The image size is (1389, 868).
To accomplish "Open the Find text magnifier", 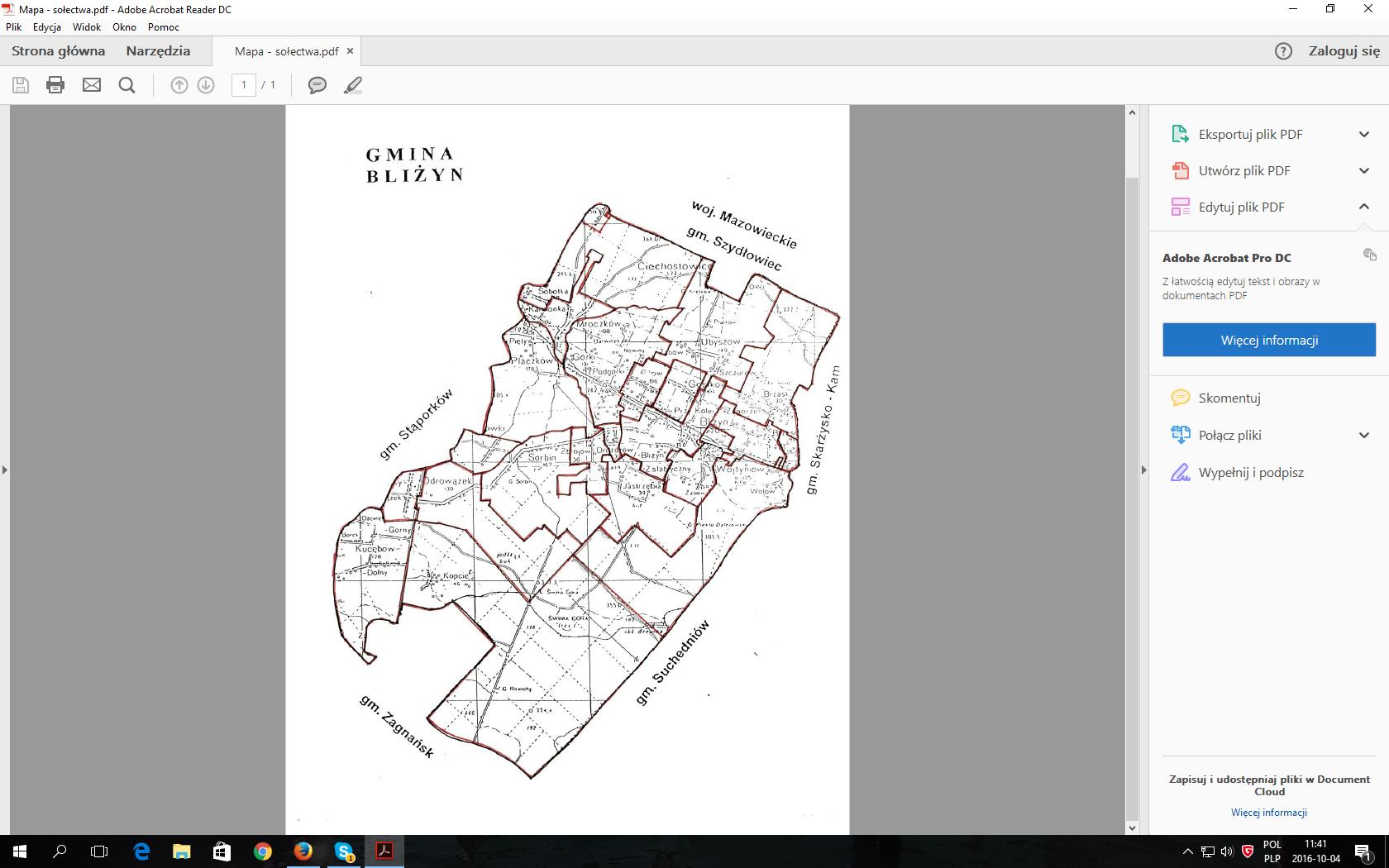I will pyautogui.click(x=126, y=85).
